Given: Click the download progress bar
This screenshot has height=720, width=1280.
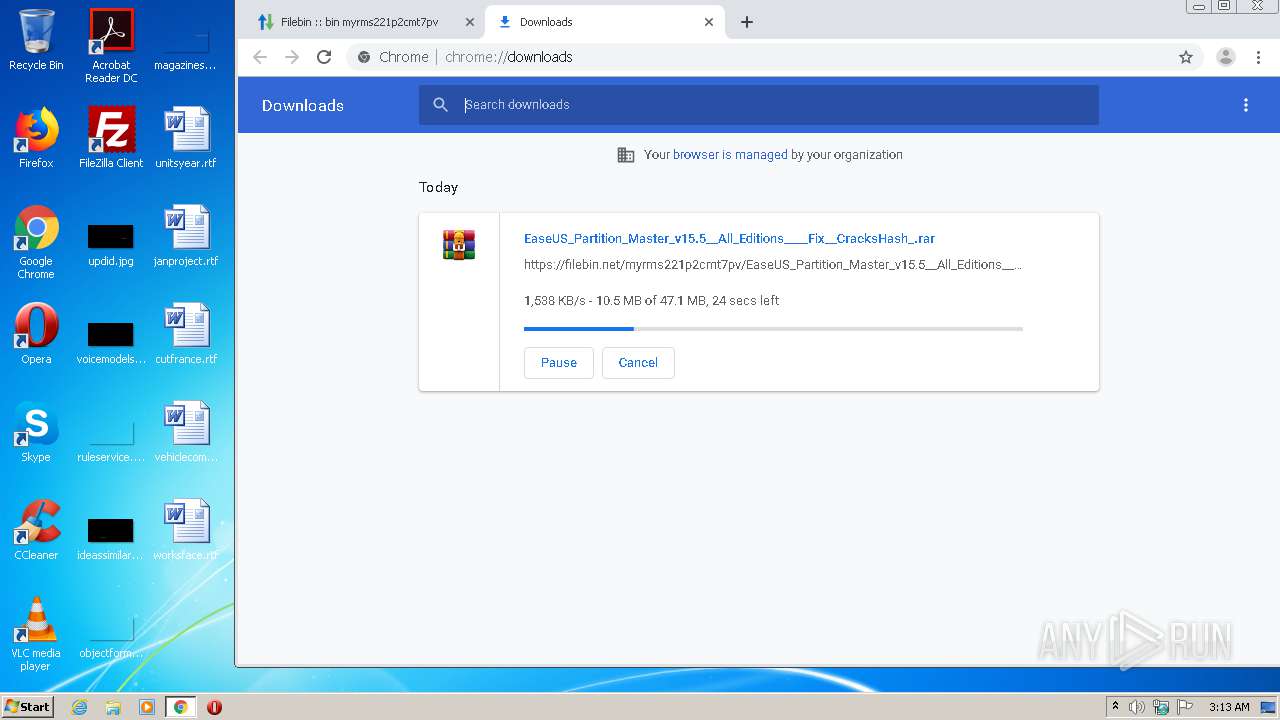Looking at the screenshot, I should pyautogui.click(x=773, y=328).
